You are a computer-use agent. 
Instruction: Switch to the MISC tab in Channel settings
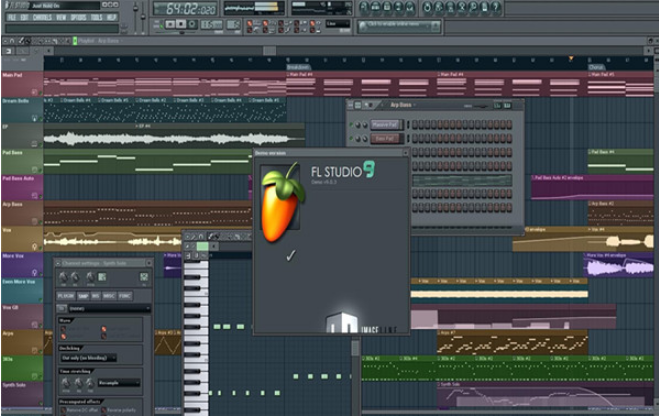pos(109,296)
